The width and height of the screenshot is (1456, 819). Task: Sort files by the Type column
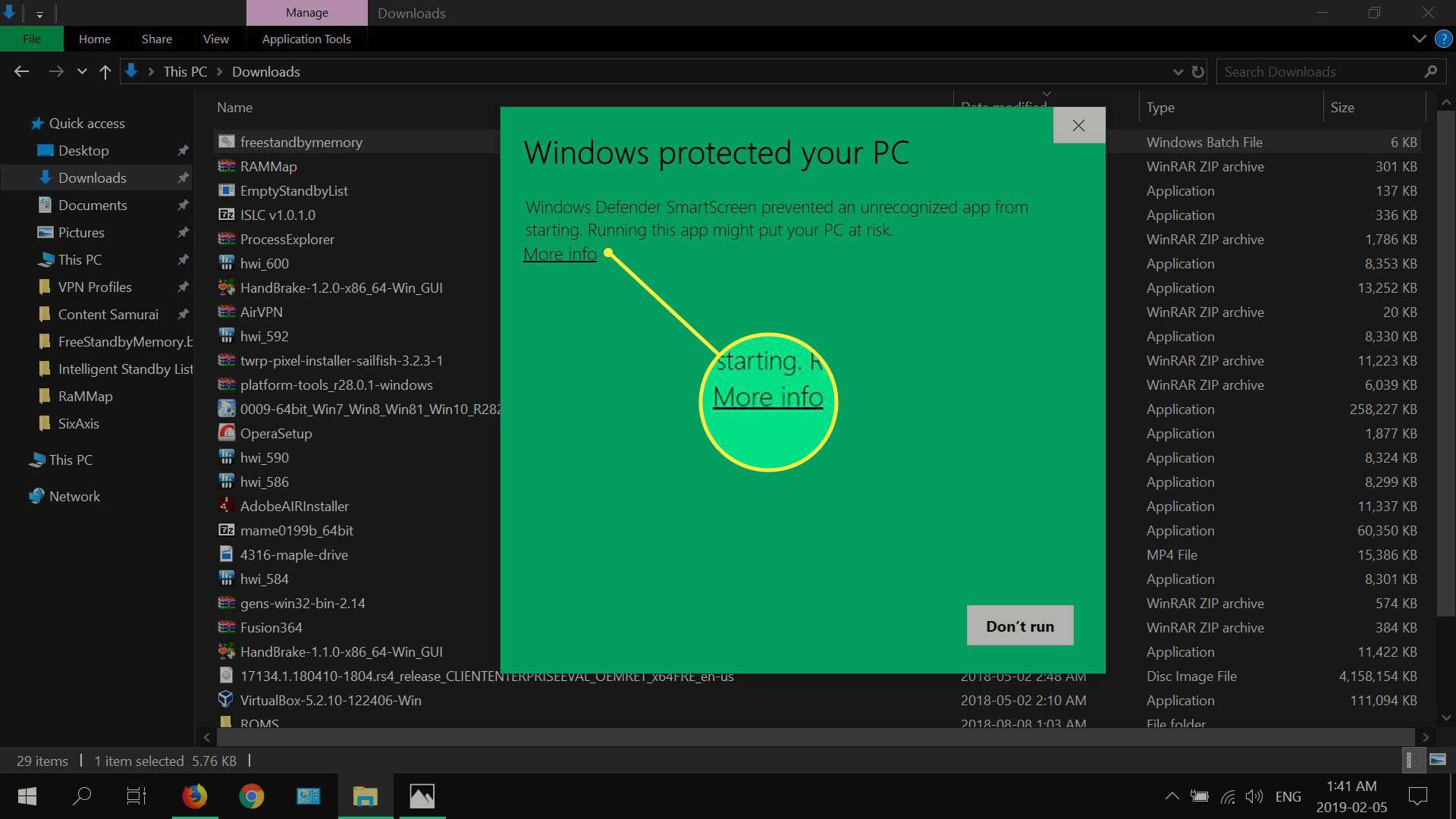click(1160, 108)
